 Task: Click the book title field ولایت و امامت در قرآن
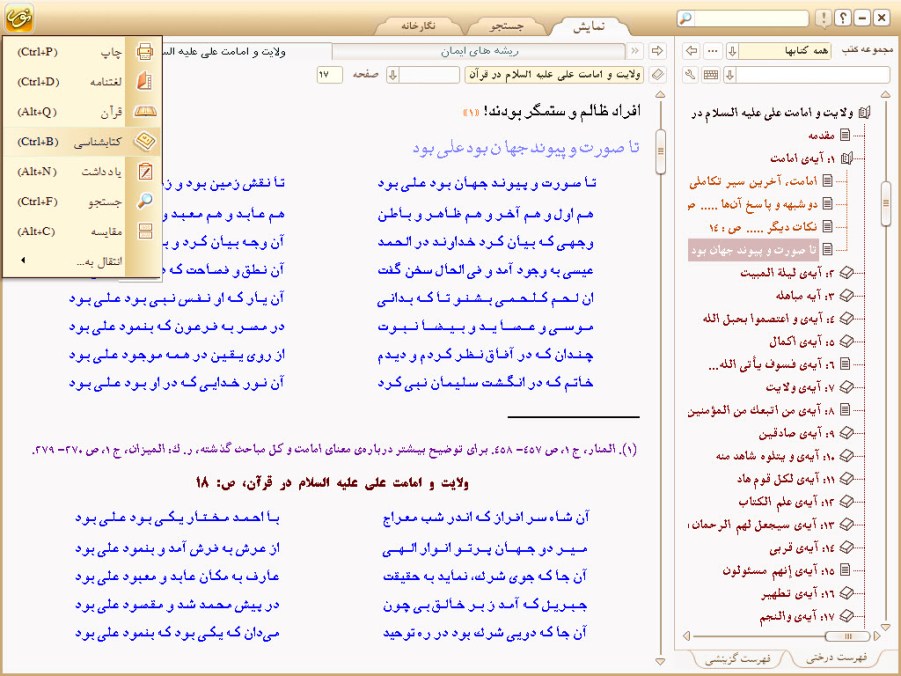coord(555,75)
